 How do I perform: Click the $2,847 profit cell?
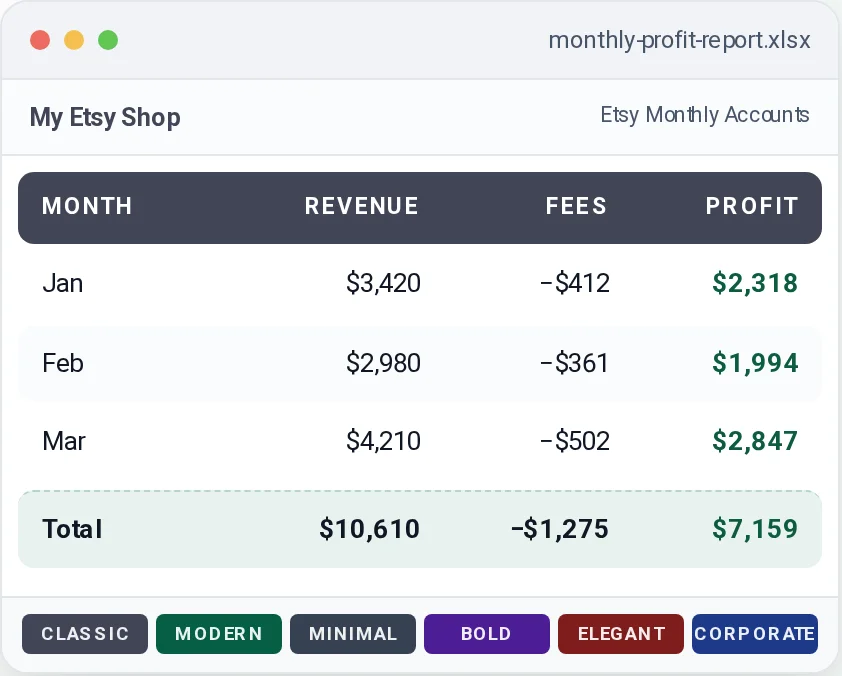tap(755, 441)
